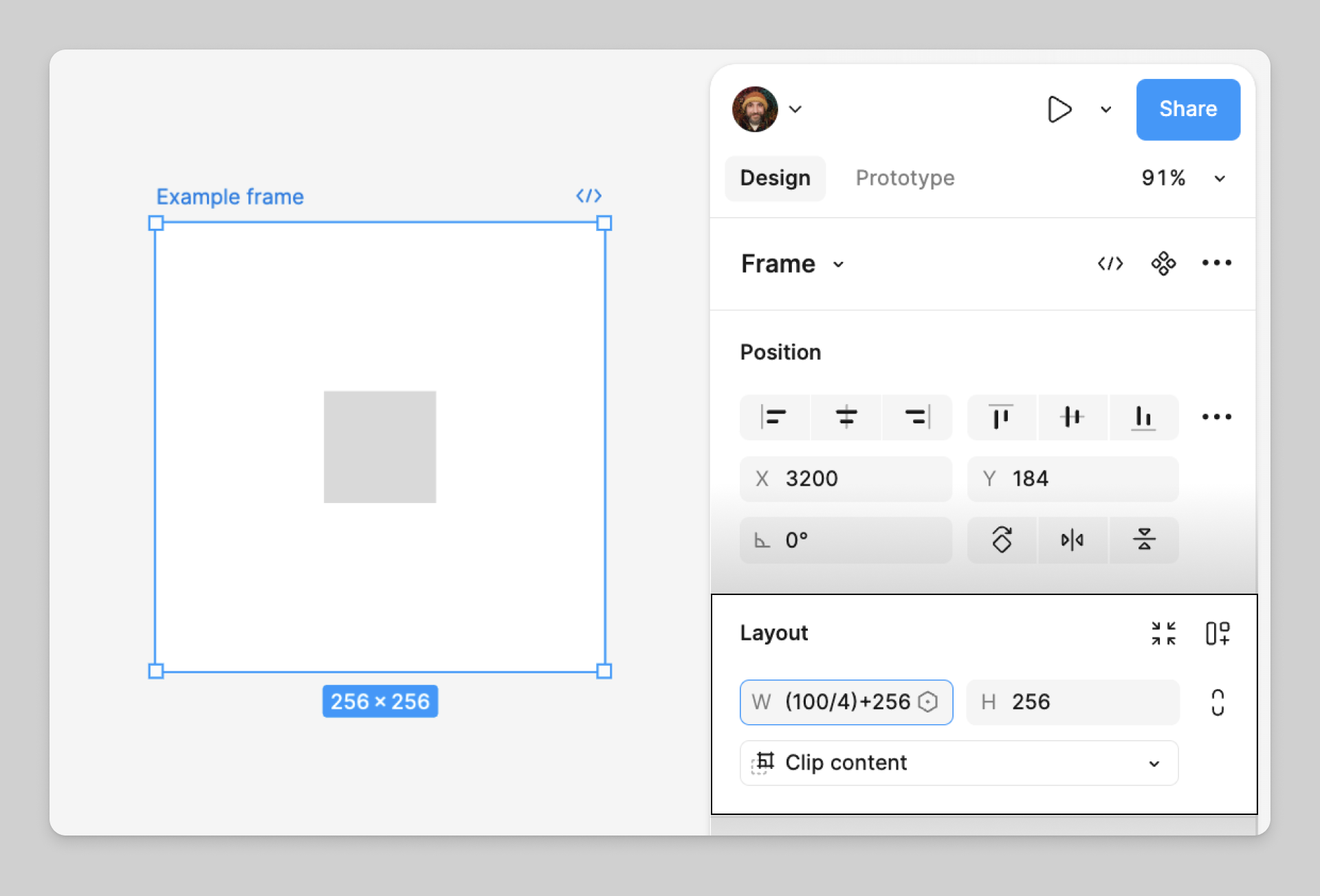The height and width of the screenshot is (896, 1320).
Task: Add auto layout from Layout header
Action: tap(1218, 633)
